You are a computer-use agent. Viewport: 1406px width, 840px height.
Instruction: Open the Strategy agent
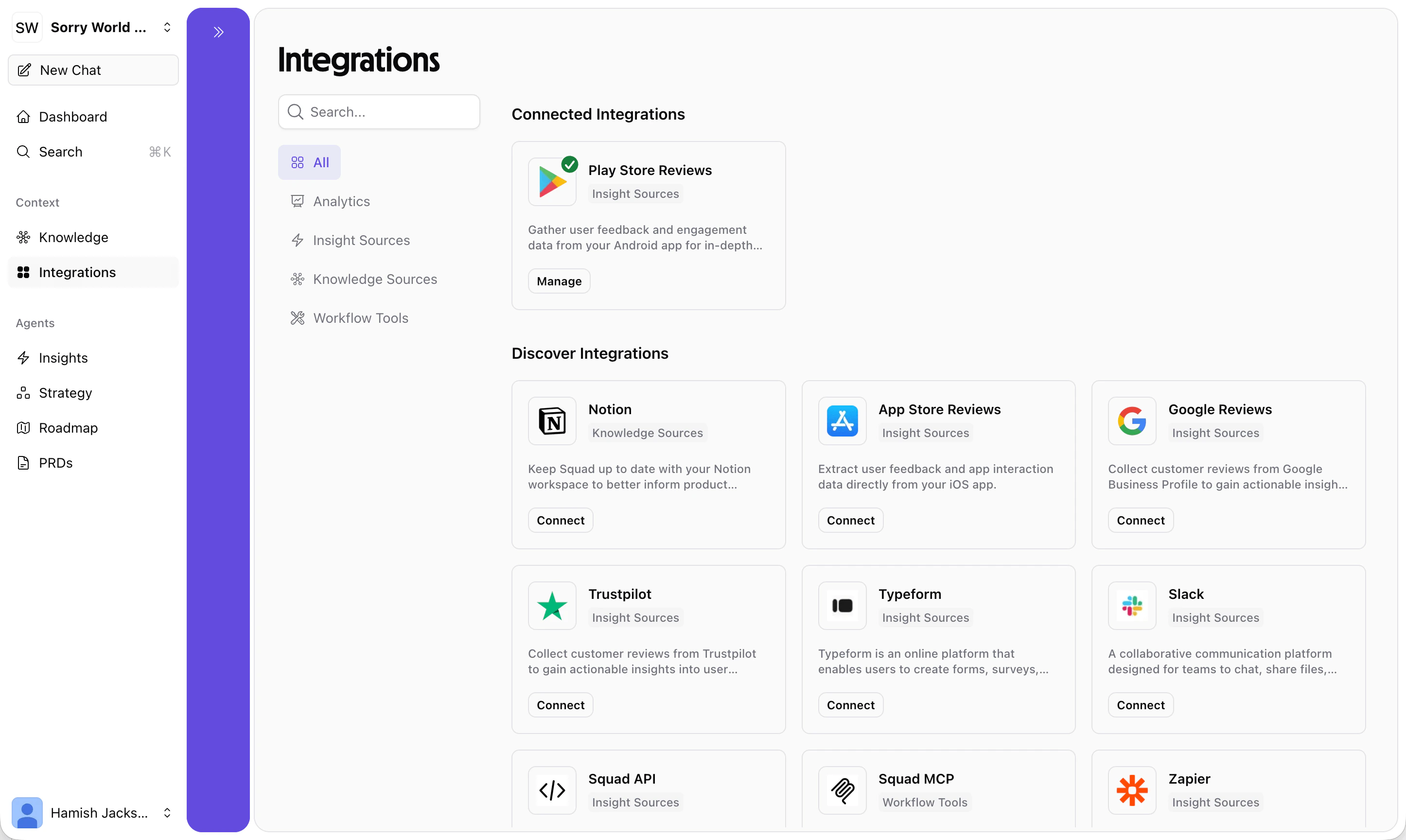(65, 393)
